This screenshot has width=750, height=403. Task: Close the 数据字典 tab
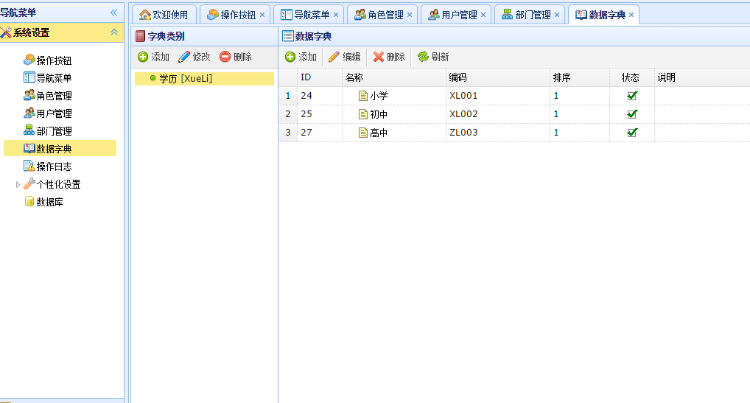click(631, 15)
